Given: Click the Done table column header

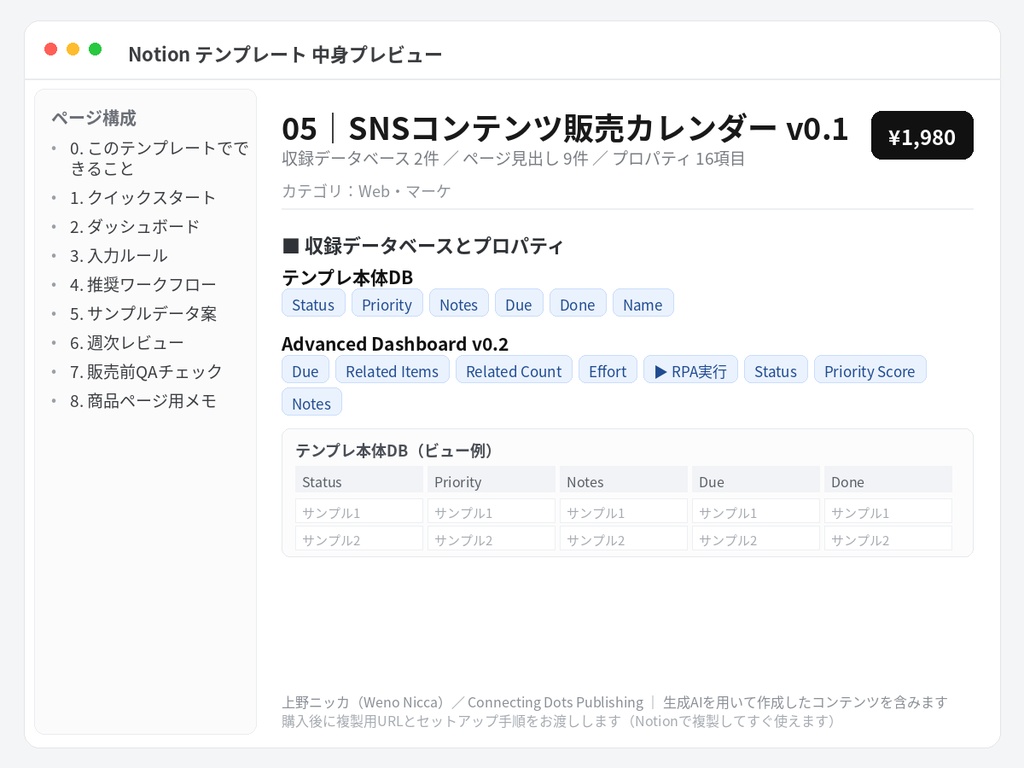Looking at the screenshot, I should click(x=888, y=481).
